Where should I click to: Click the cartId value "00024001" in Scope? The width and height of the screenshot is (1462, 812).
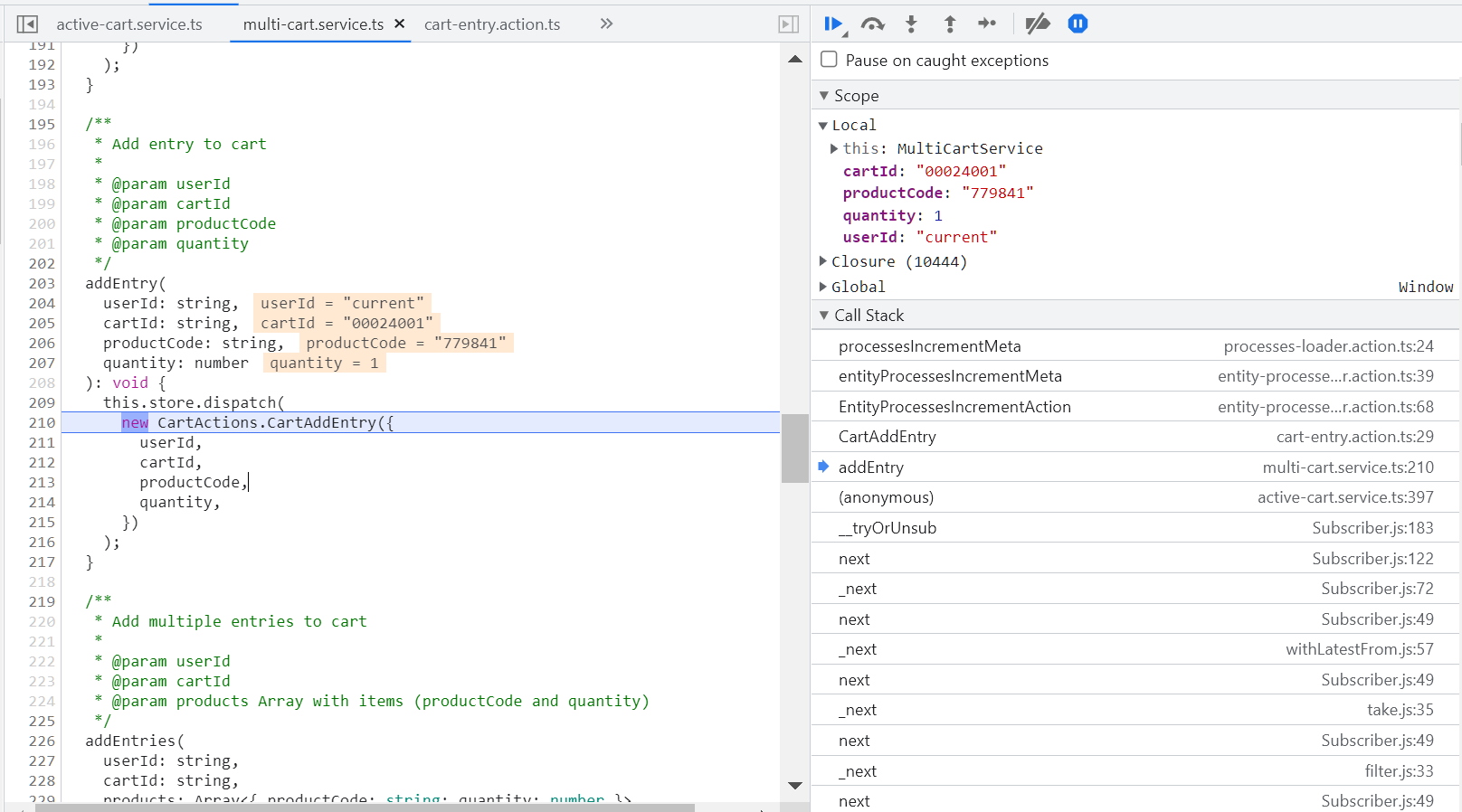click(961, 171)
